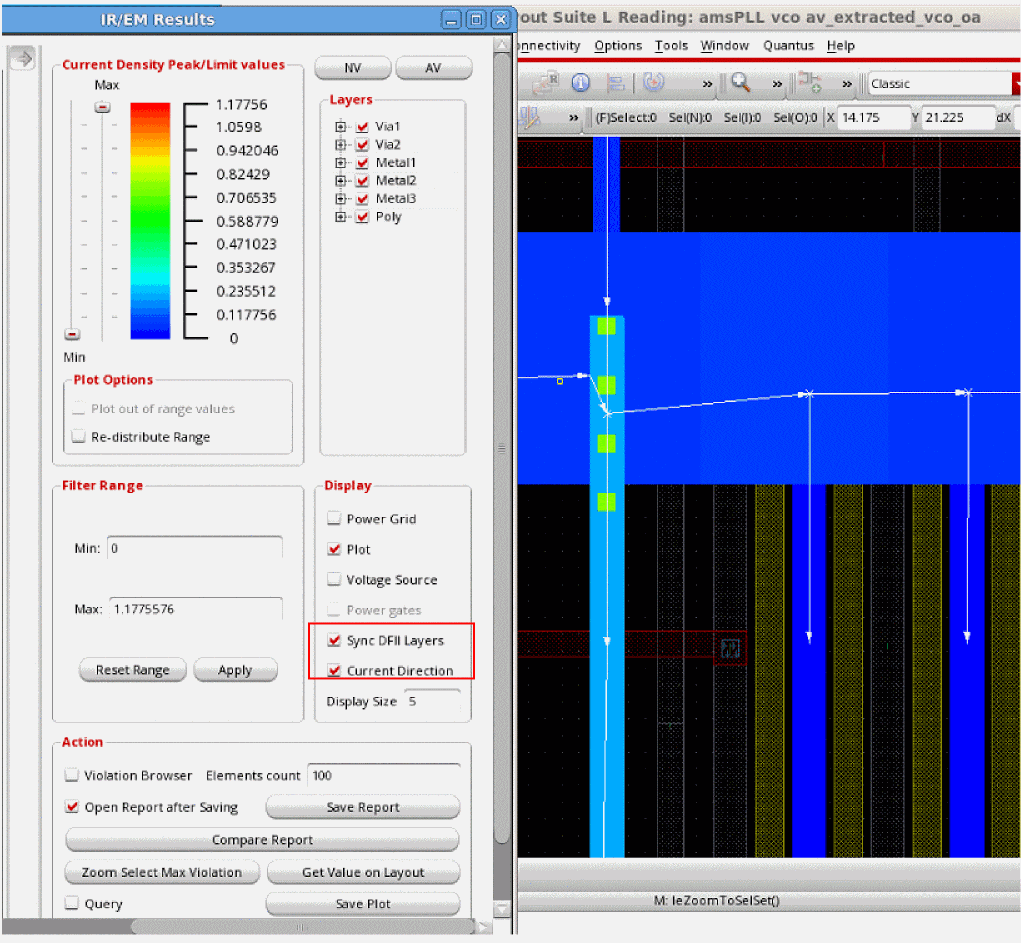The image size is (1021, 943).
Task: Click the info (i) toolbar icon
Action: (581, 83)
